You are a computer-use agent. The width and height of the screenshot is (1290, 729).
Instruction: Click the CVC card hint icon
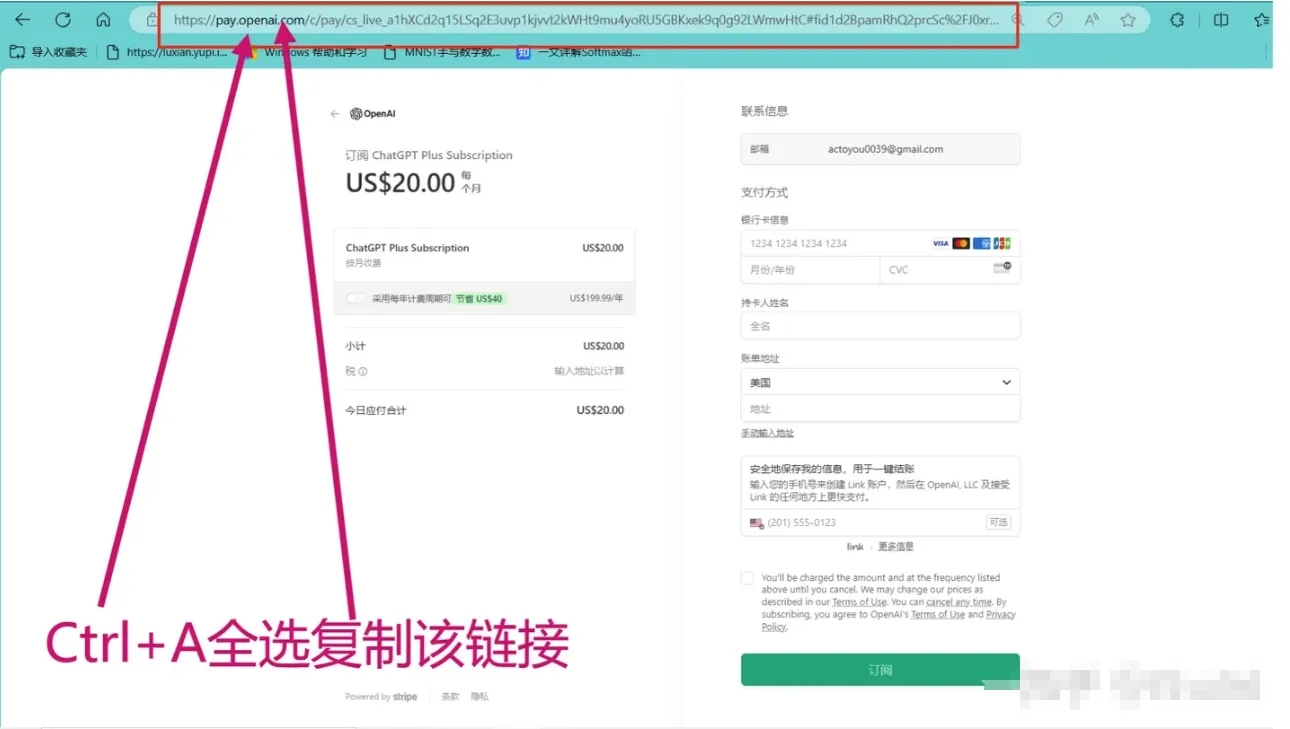[1001, 268]
